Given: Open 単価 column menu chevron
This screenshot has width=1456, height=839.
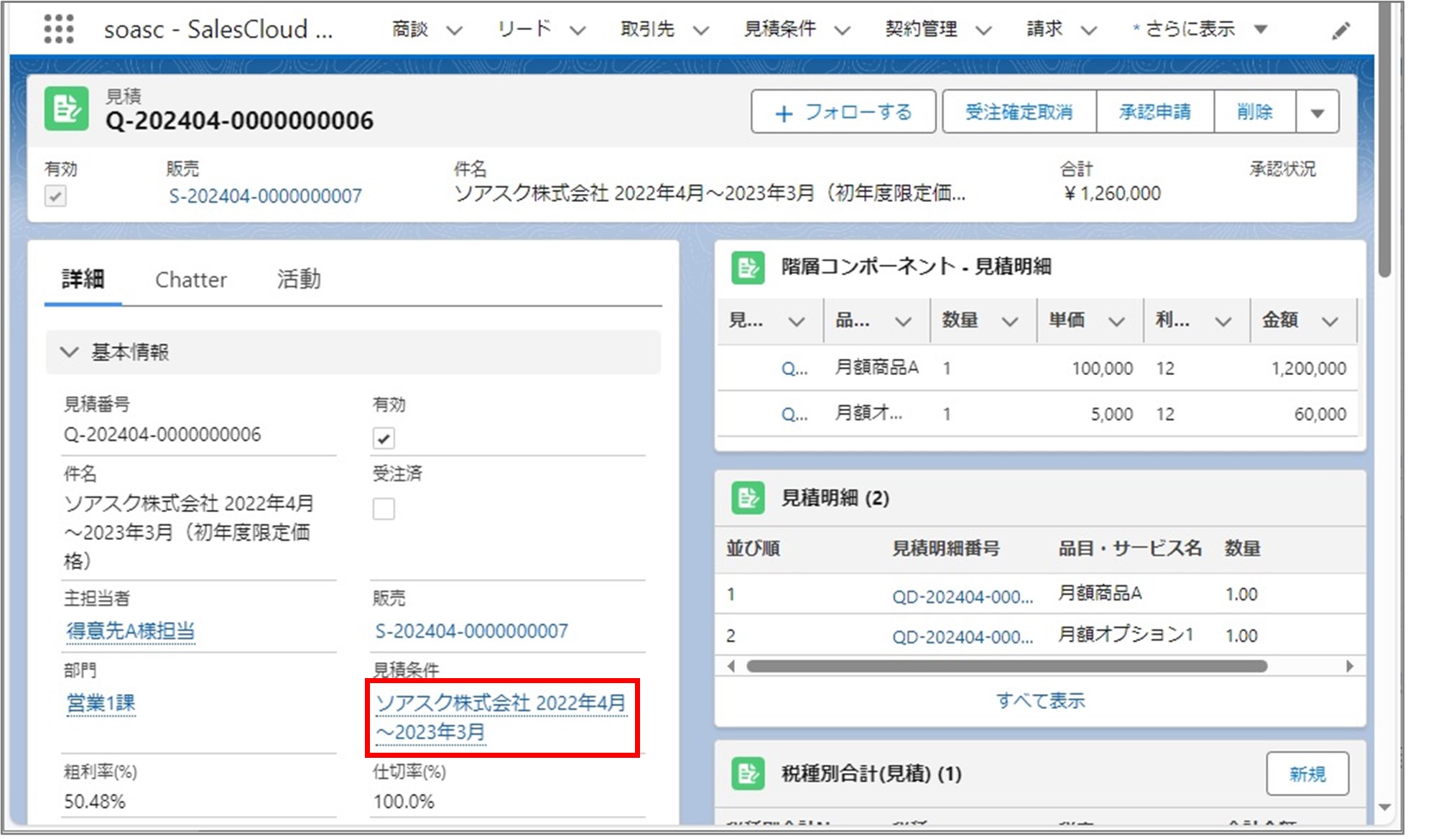Looking at the screenshot, I should click(1116, 321).
